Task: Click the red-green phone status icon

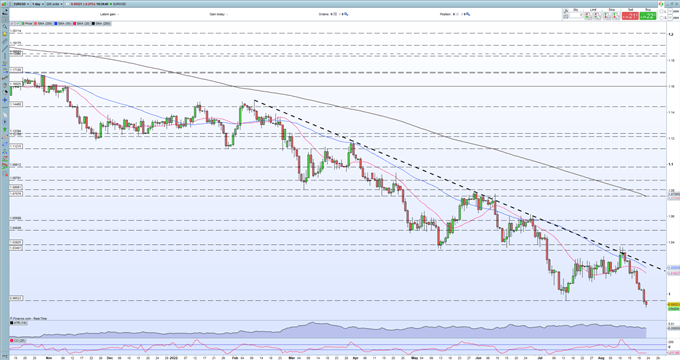Action: click(661, 4)
